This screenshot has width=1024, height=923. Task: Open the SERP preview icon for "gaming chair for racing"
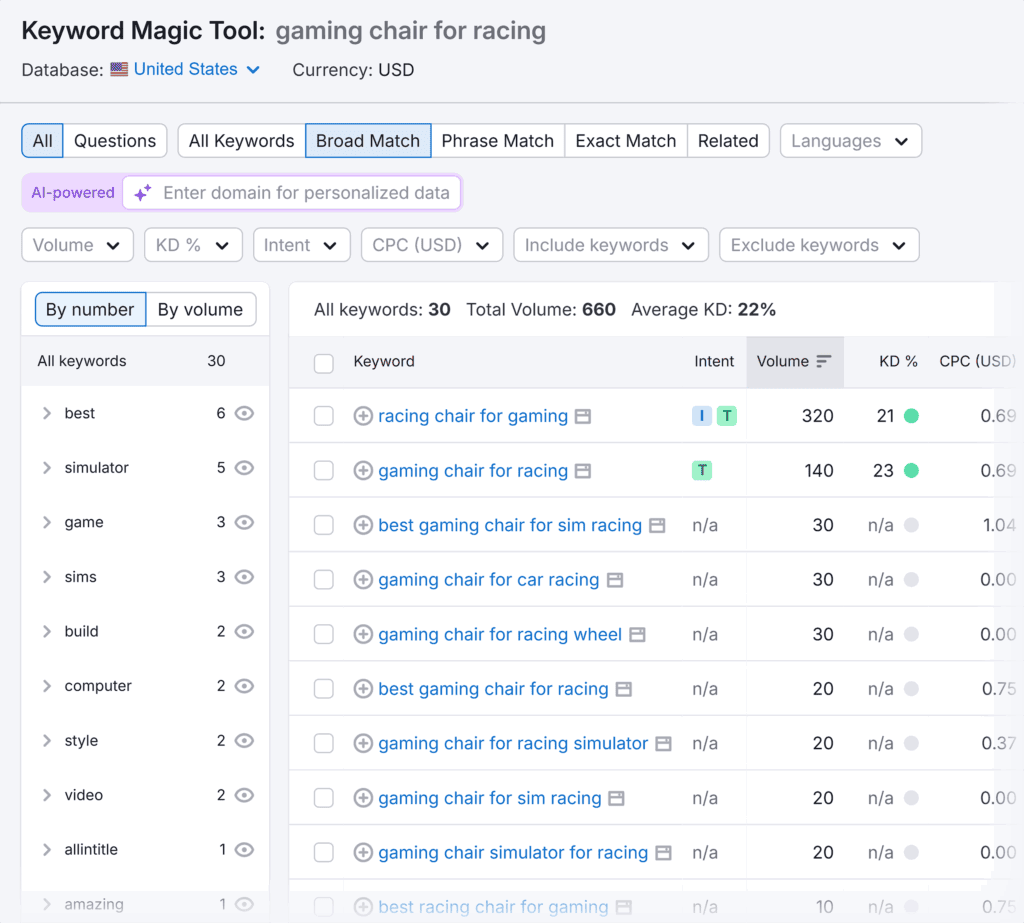[584, 470]
